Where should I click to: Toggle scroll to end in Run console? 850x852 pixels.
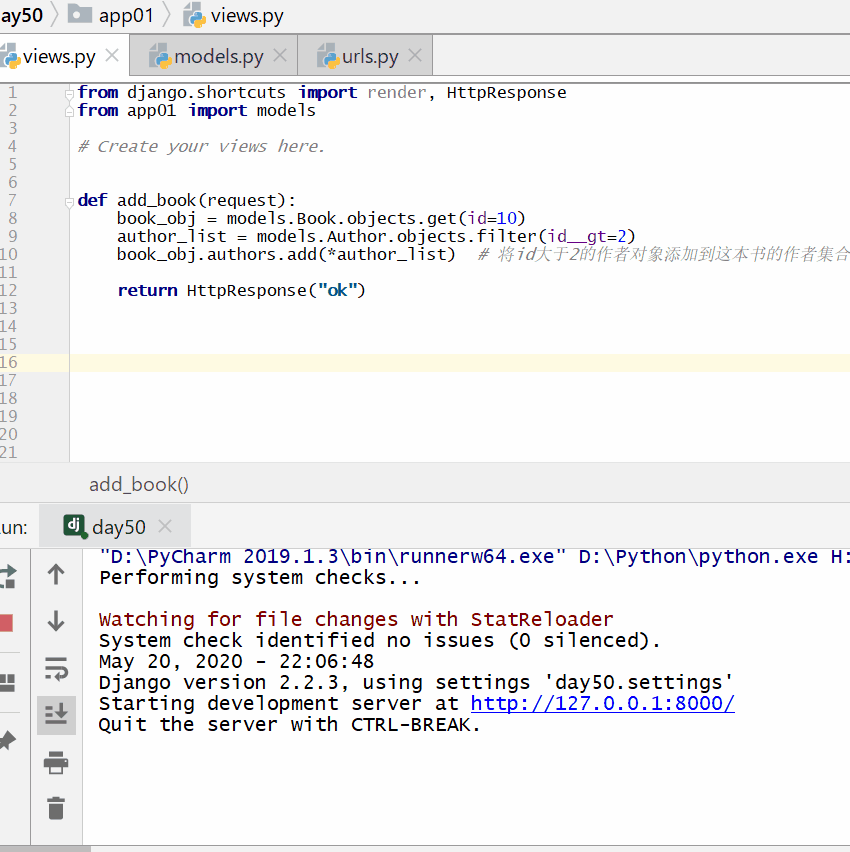click(56, 715)
